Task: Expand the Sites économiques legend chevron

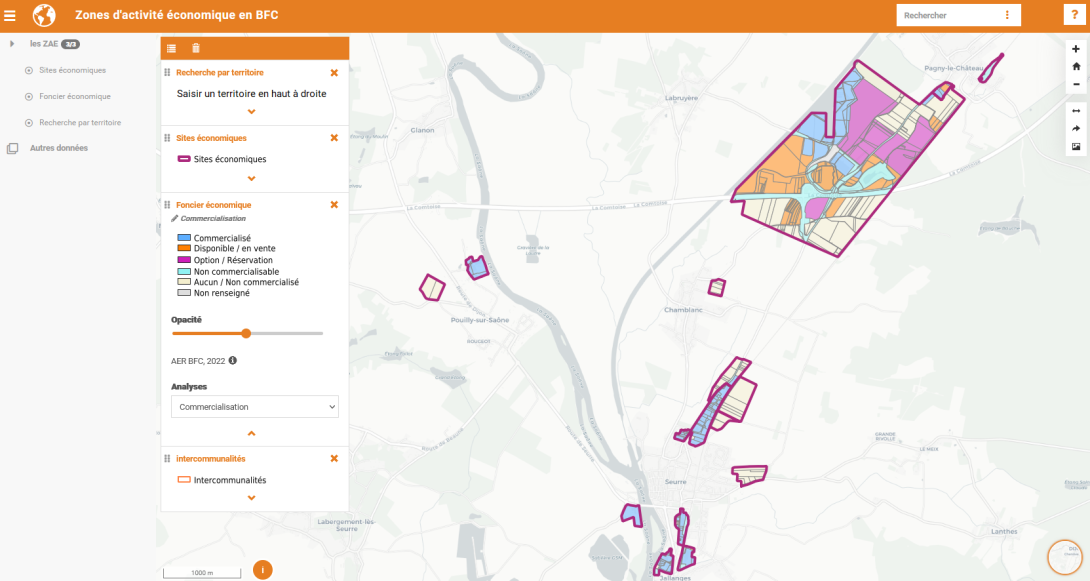Action: coord(251,178)
